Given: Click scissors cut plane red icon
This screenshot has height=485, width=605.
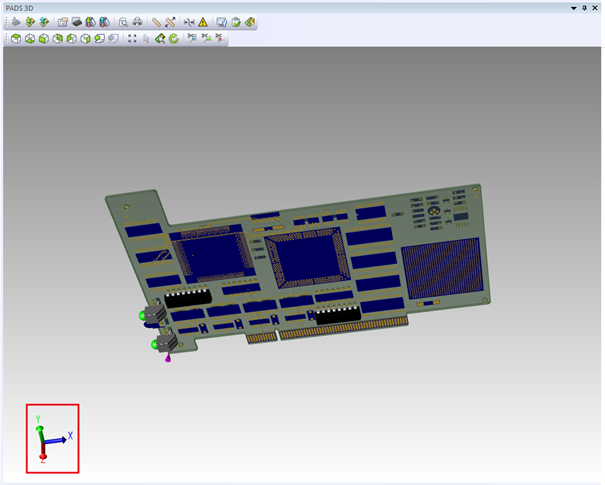Looking at the screenshot, I should click(220, 38).
